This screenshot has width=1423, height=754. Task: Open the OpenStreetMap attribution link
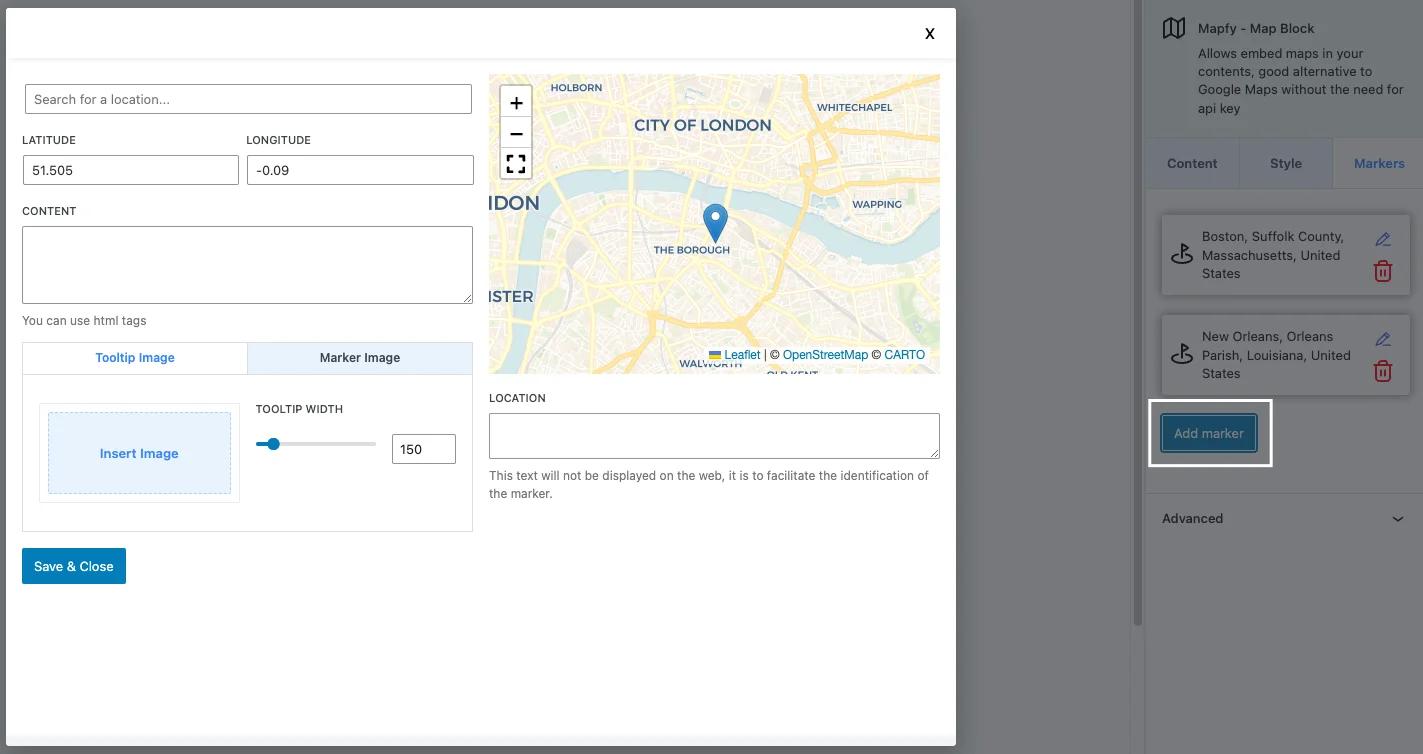pyautogui.click(x=825, y=354)
